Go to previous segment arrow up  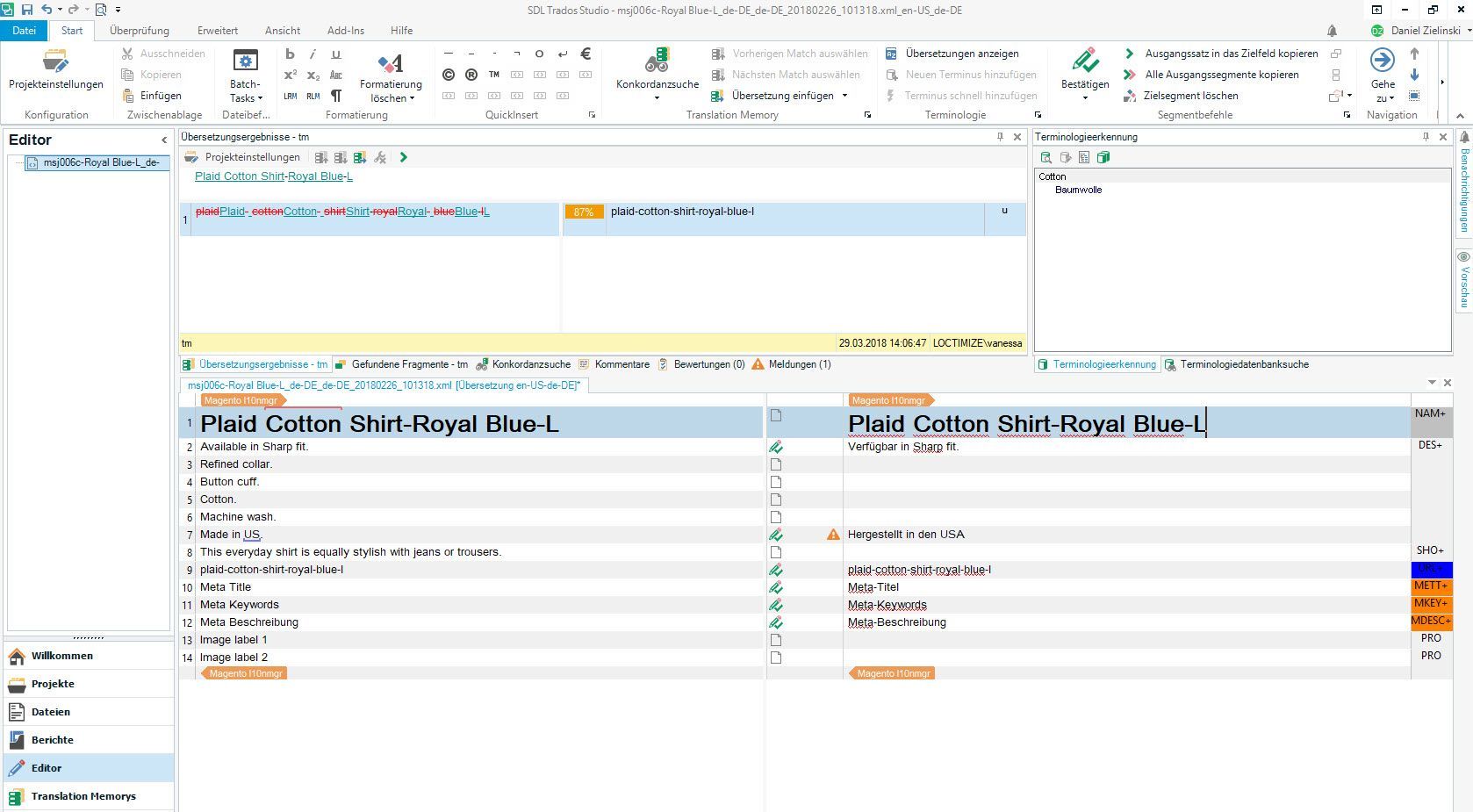coord(1414,54)
